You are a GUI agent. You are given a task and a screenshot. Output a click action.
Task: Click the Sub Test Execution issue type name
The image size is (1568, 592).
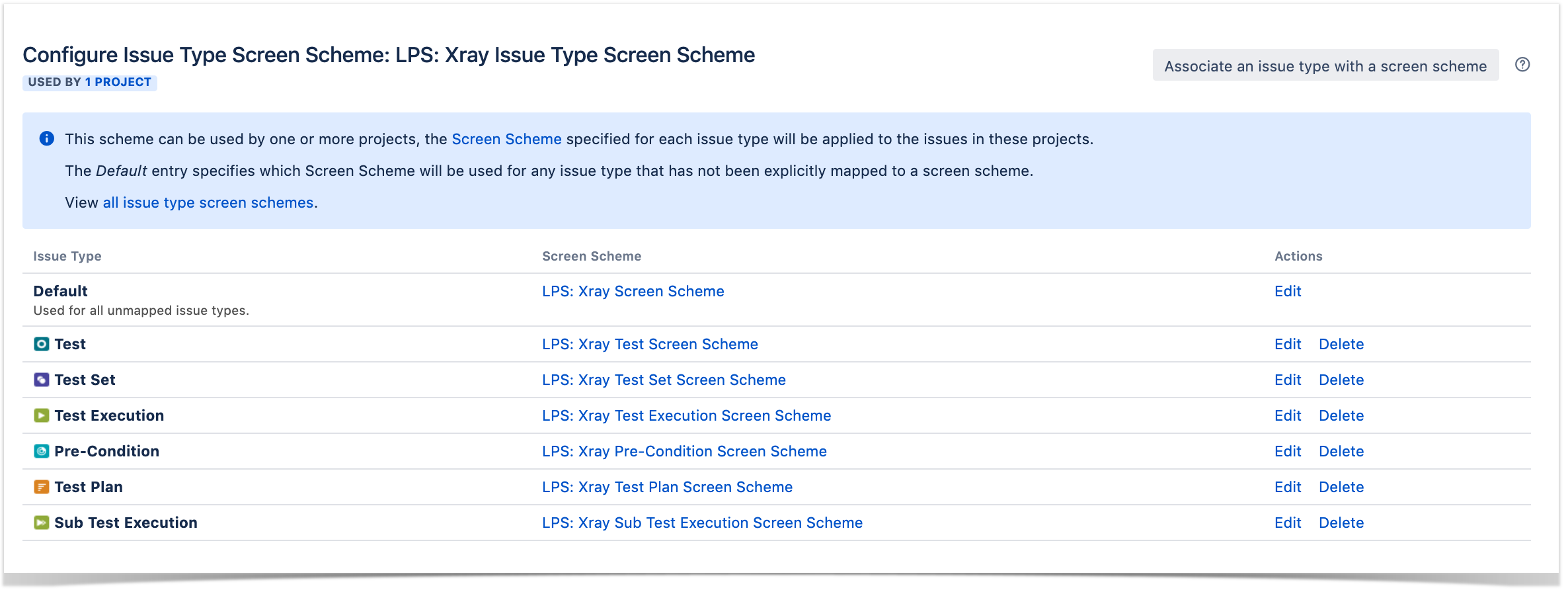point(126,523)
